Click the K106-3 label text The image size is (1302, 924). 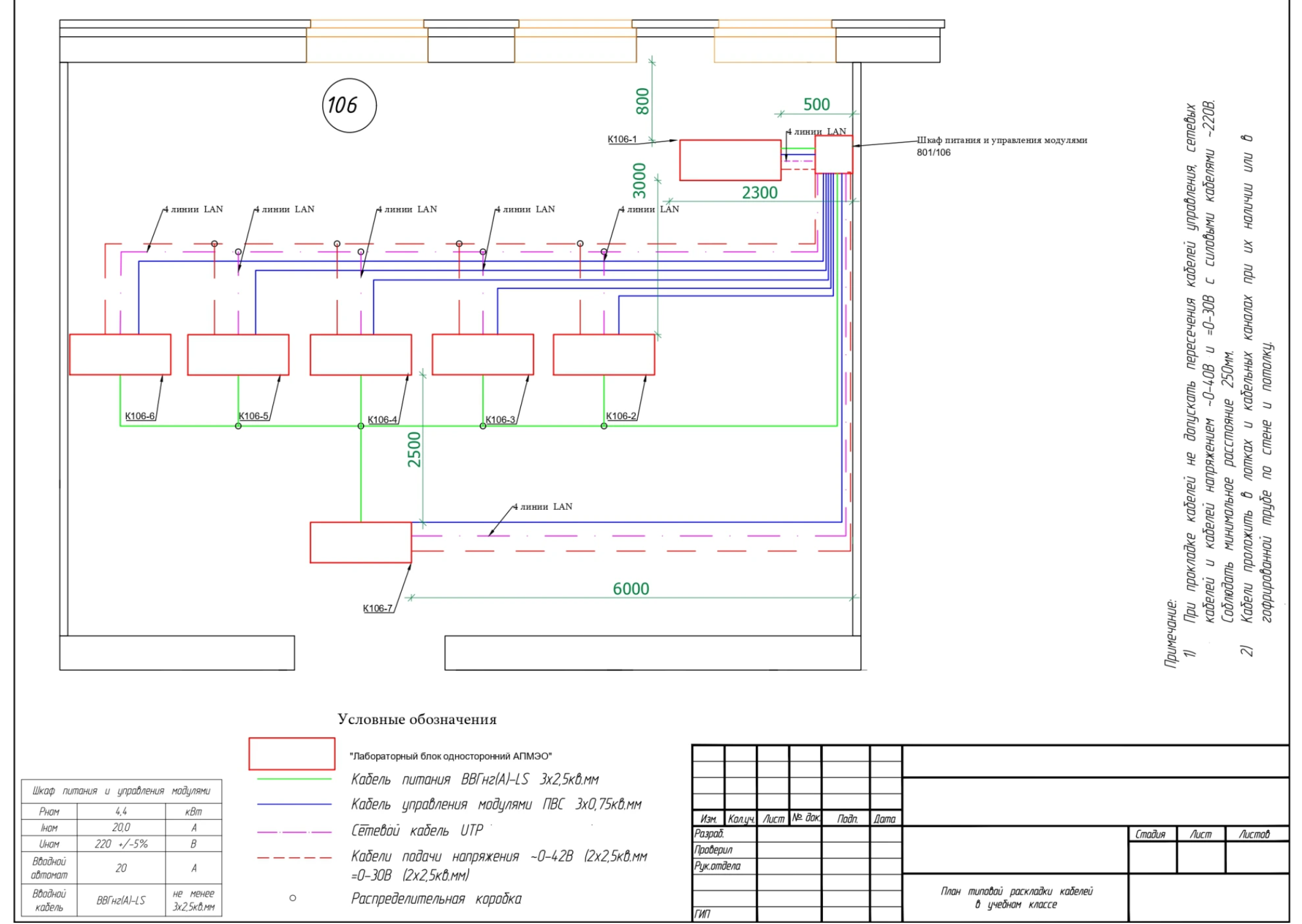click(500, 420)
